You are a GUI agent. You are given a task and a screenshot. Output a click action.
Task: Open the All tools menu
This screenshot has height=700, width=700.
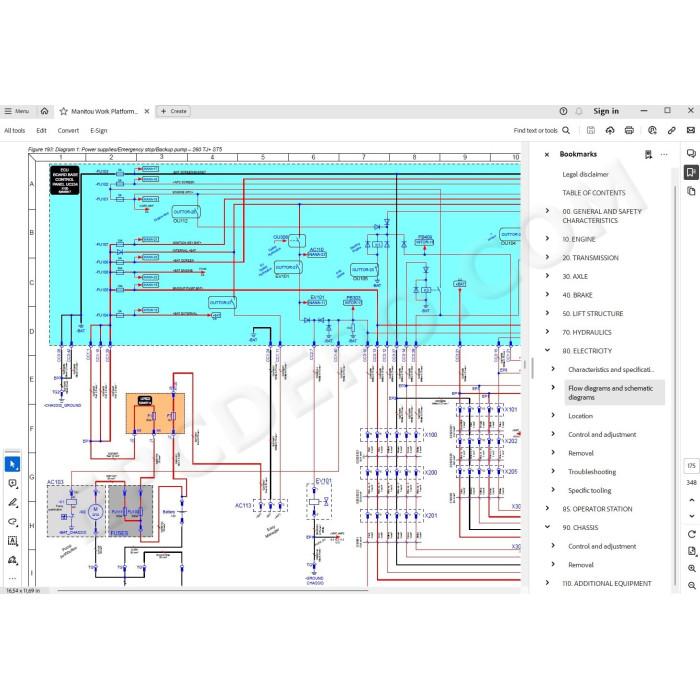pos(15,130)
